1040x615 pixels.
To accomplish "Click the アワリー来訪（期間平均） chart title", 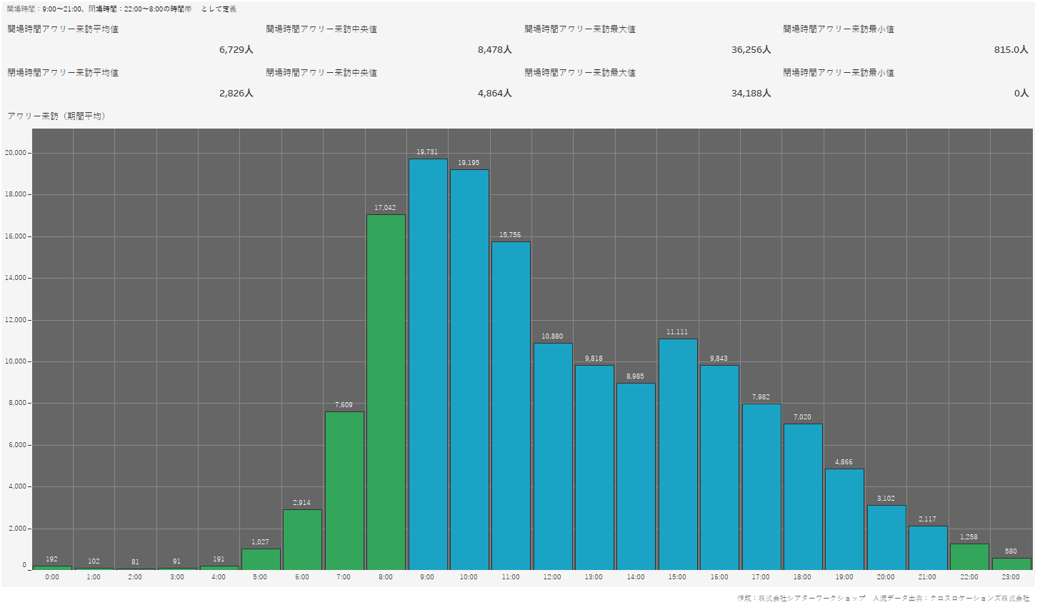I will [56, 116].
